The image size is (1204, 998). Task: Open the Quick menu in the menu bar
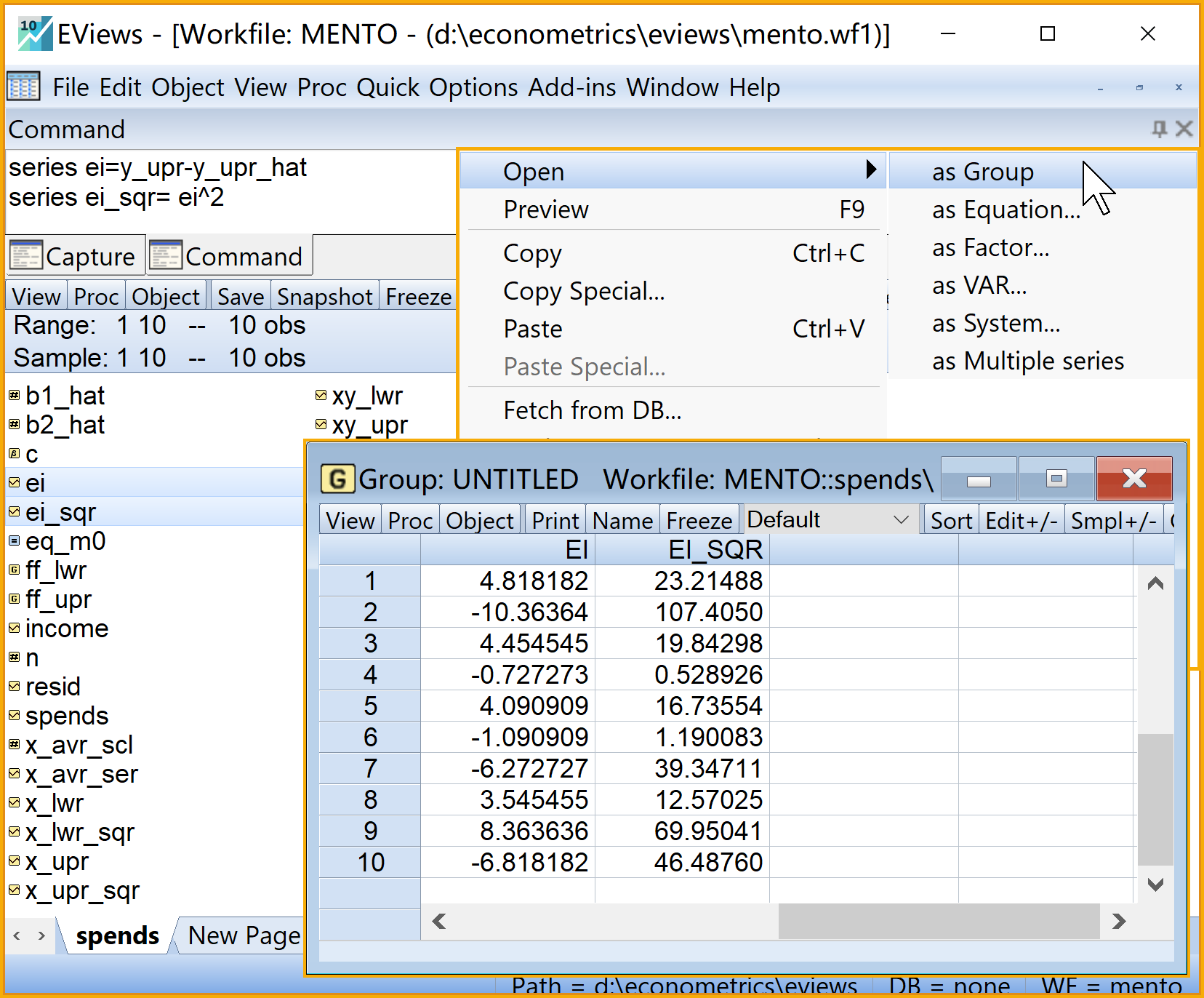pos(388,87)
